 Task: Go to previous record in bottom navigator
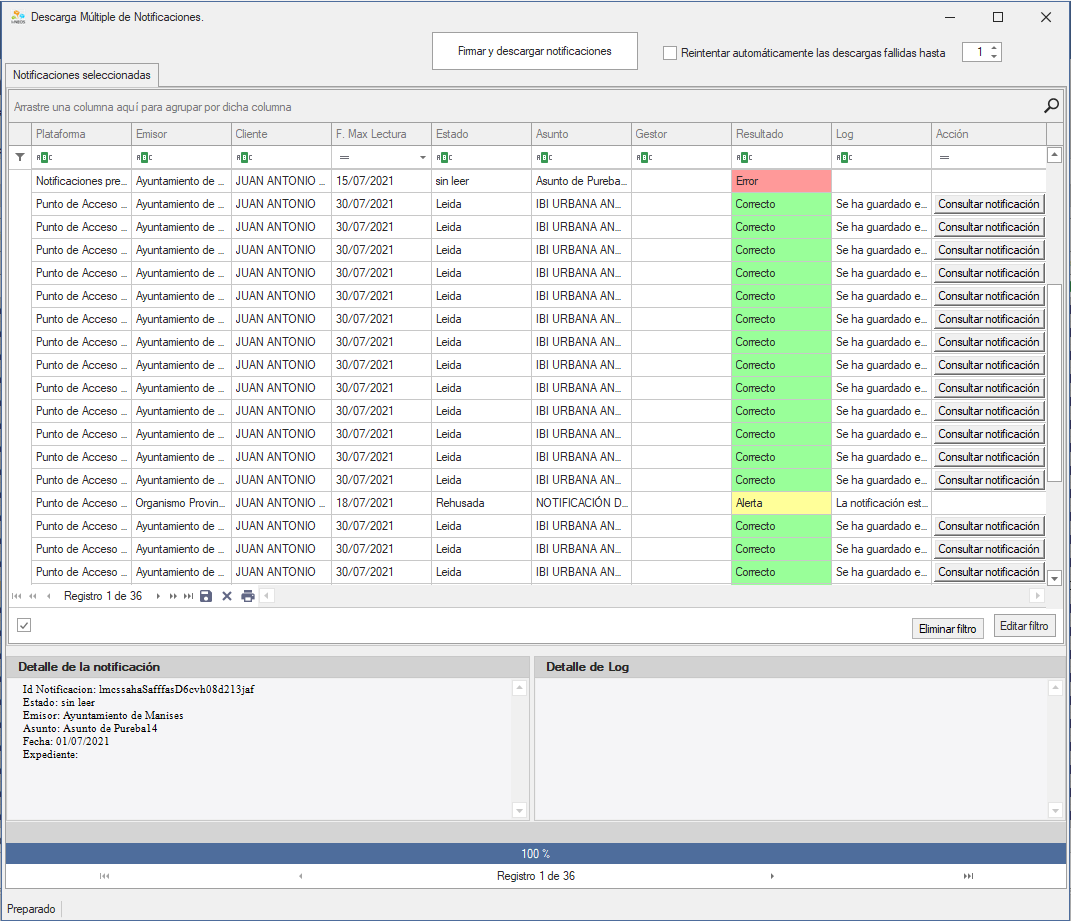[x=301, y=876]
